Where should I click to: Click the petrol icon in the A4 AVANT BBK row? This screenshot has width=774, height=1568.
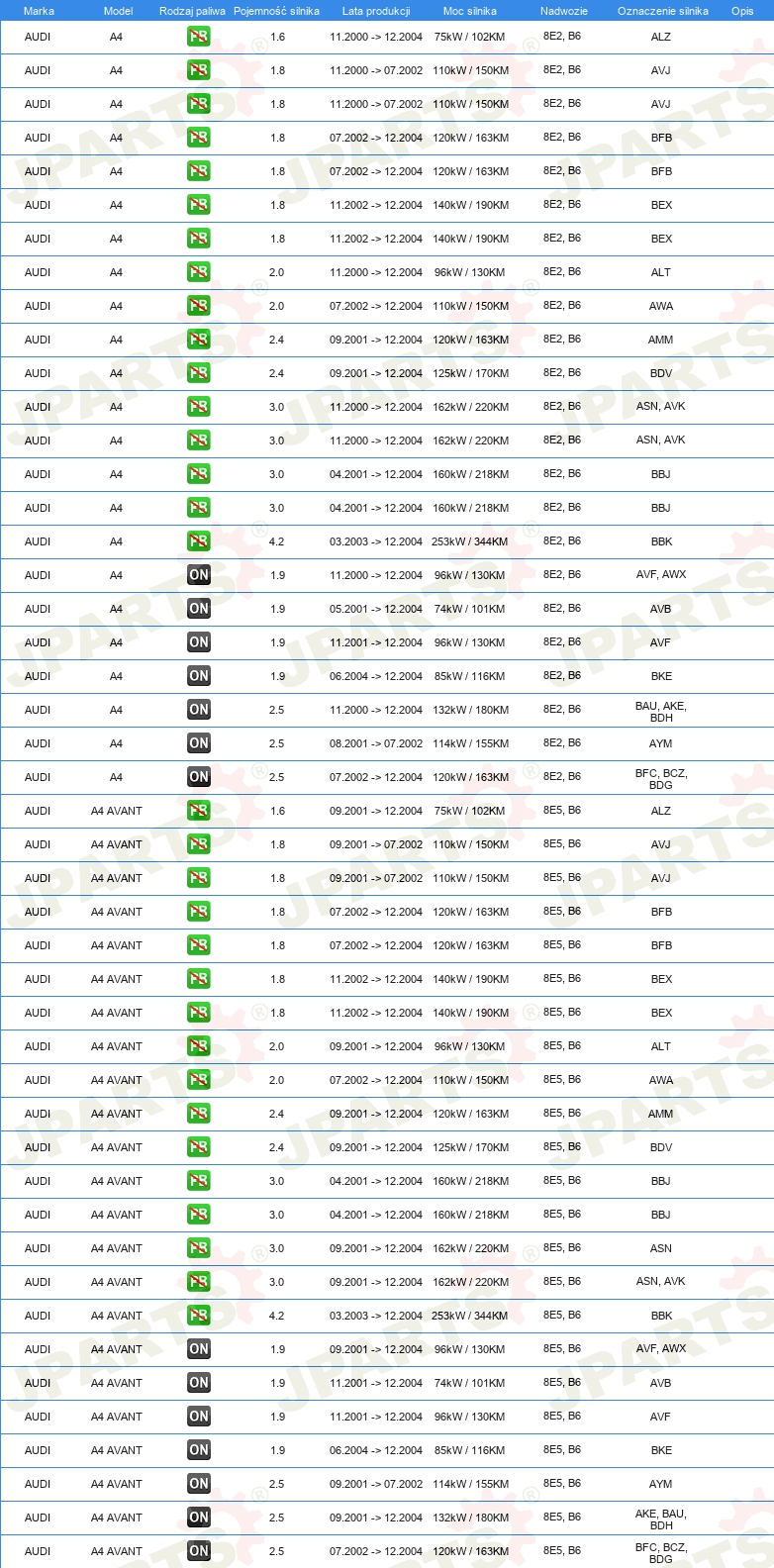point(199,1316)
